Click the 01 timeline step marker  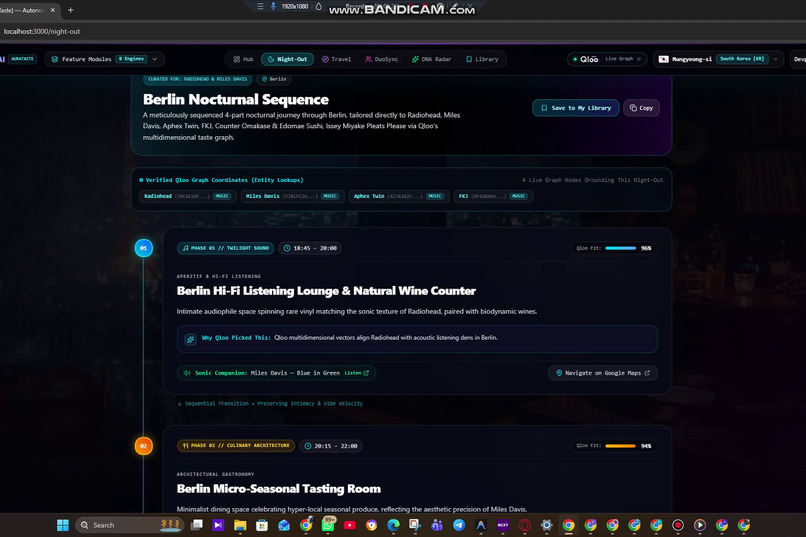pyautogui.click(x=143, y=248)
